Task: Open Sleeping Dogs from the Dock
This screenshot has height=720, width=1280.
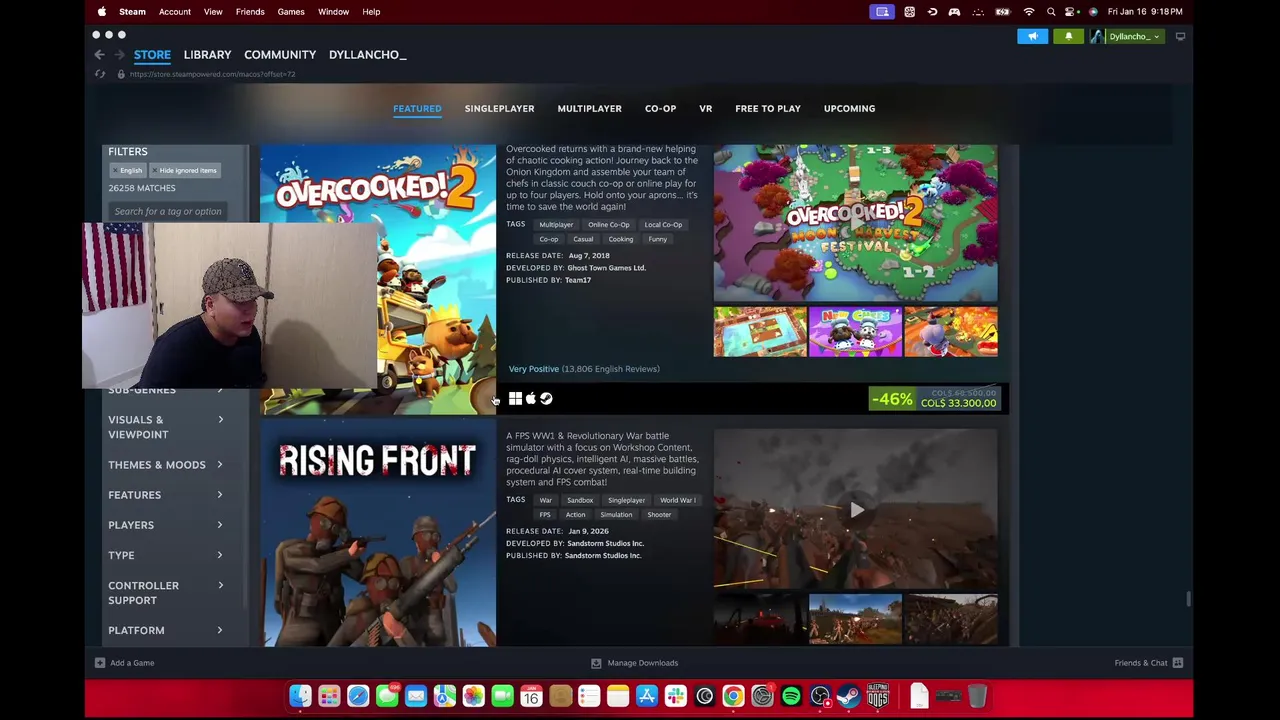Action: click(878, 696)
